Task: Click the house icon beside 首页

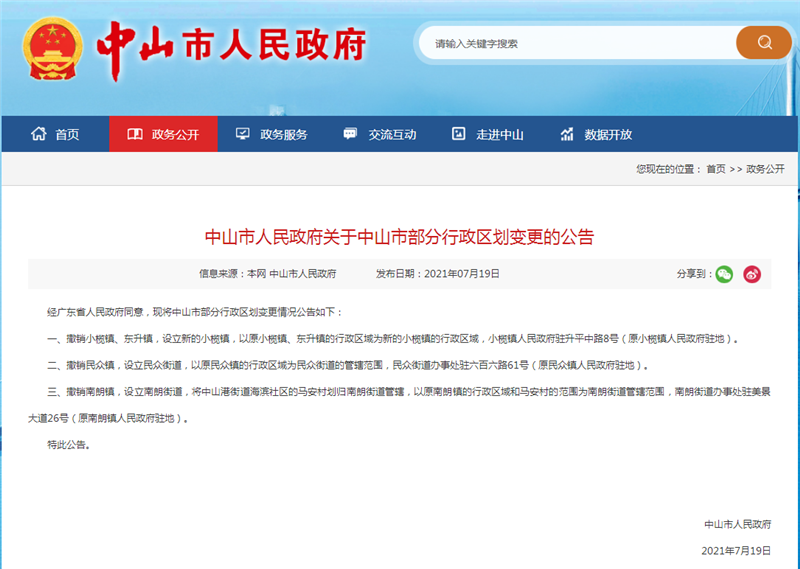Action: pos(39,134)
